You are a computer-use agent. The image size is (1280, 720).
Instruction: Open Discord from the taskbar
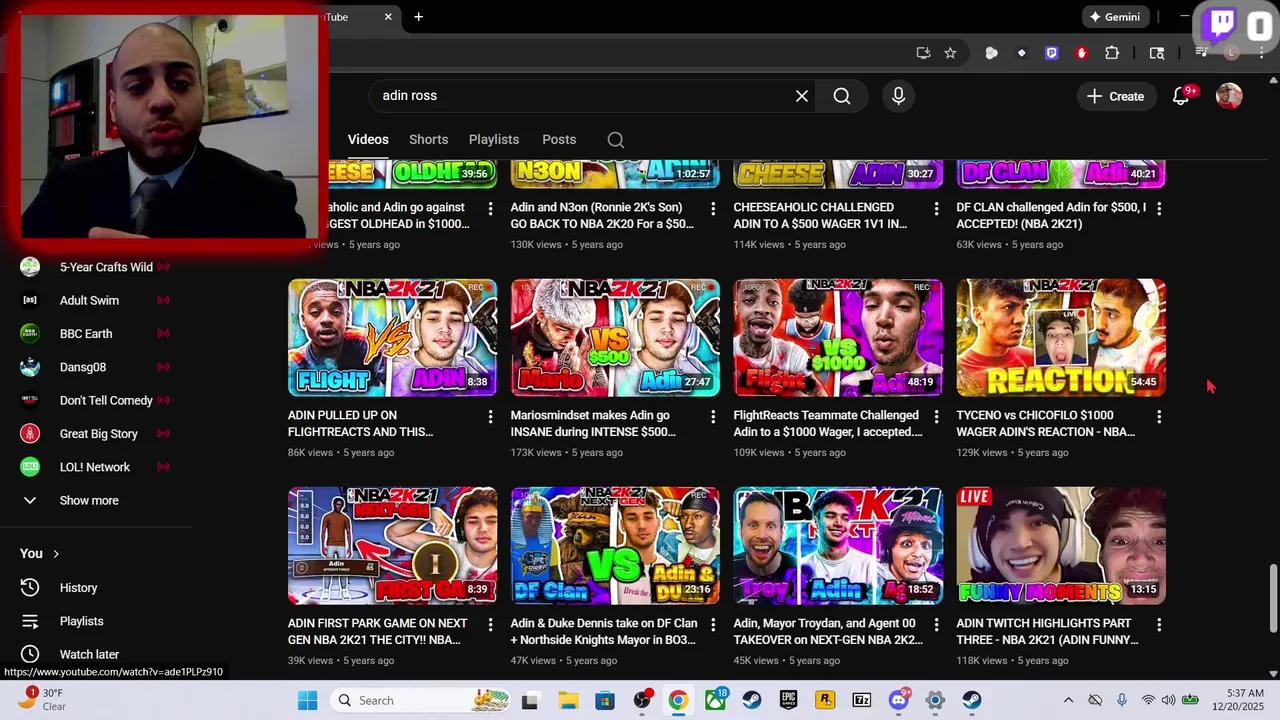pos(899,700)
